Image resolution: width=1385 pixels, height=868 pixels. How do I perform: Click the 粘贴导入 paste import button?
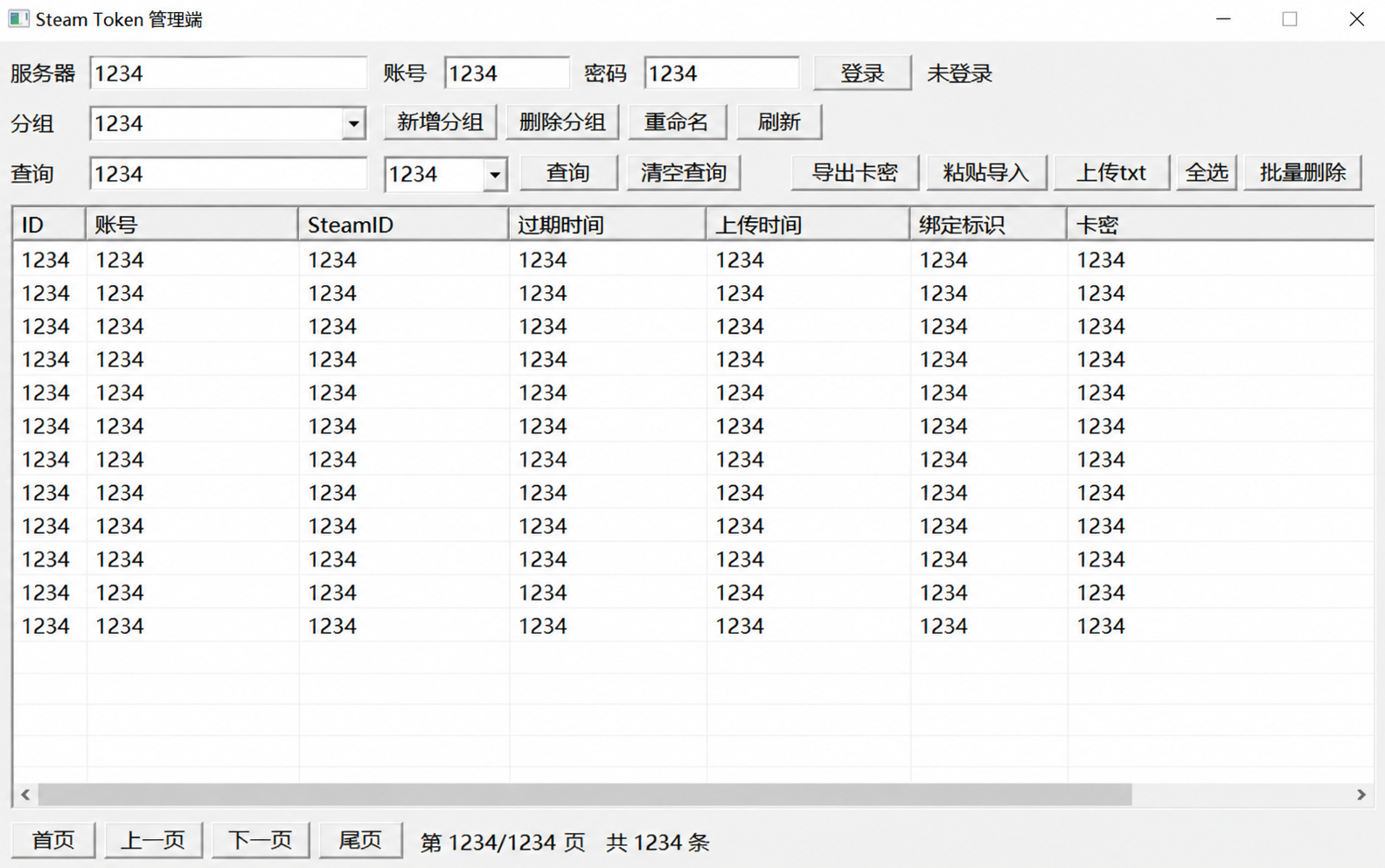coord(985,173)
